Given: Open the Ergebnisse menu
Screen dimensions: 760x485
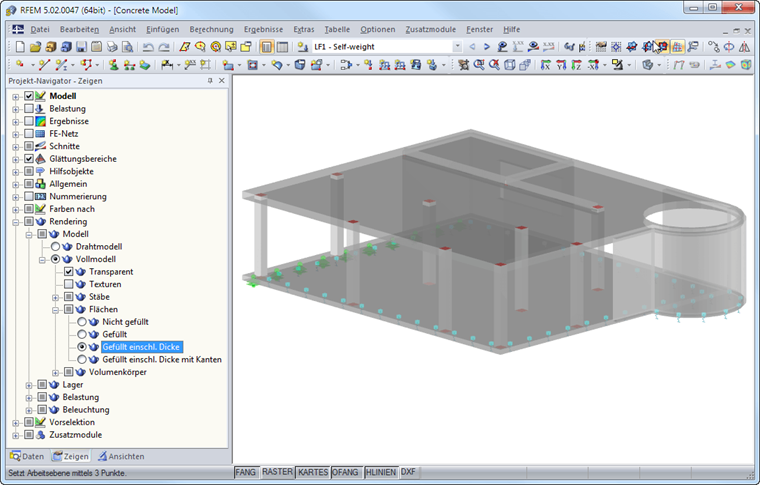Looking at the screenshot, I should (x=263, y=29).
